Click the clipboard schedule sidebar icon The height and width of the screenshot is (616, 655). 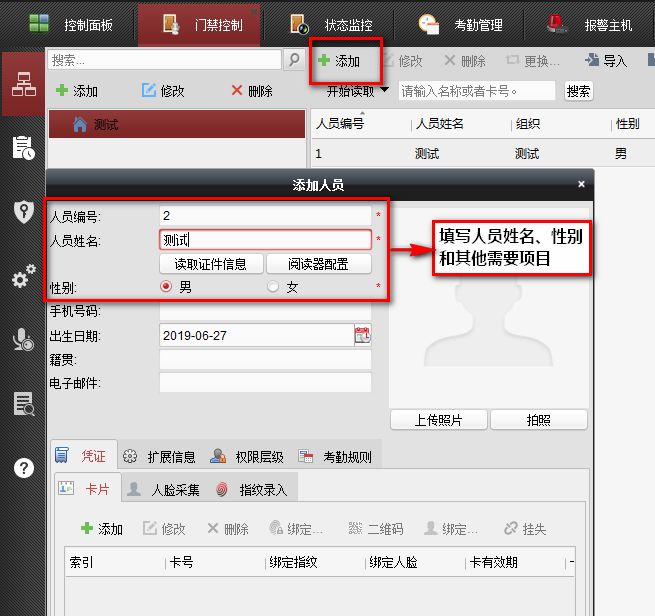coord(22,148)
